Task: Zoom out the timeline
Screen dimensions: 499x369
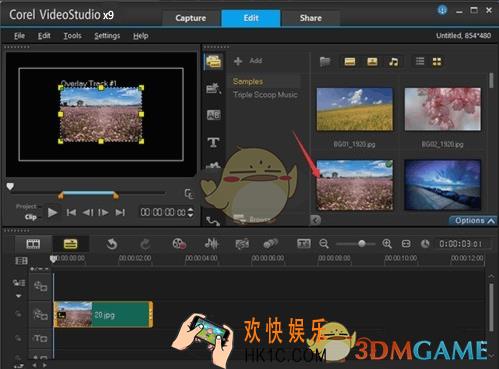Action: point(324,244)
